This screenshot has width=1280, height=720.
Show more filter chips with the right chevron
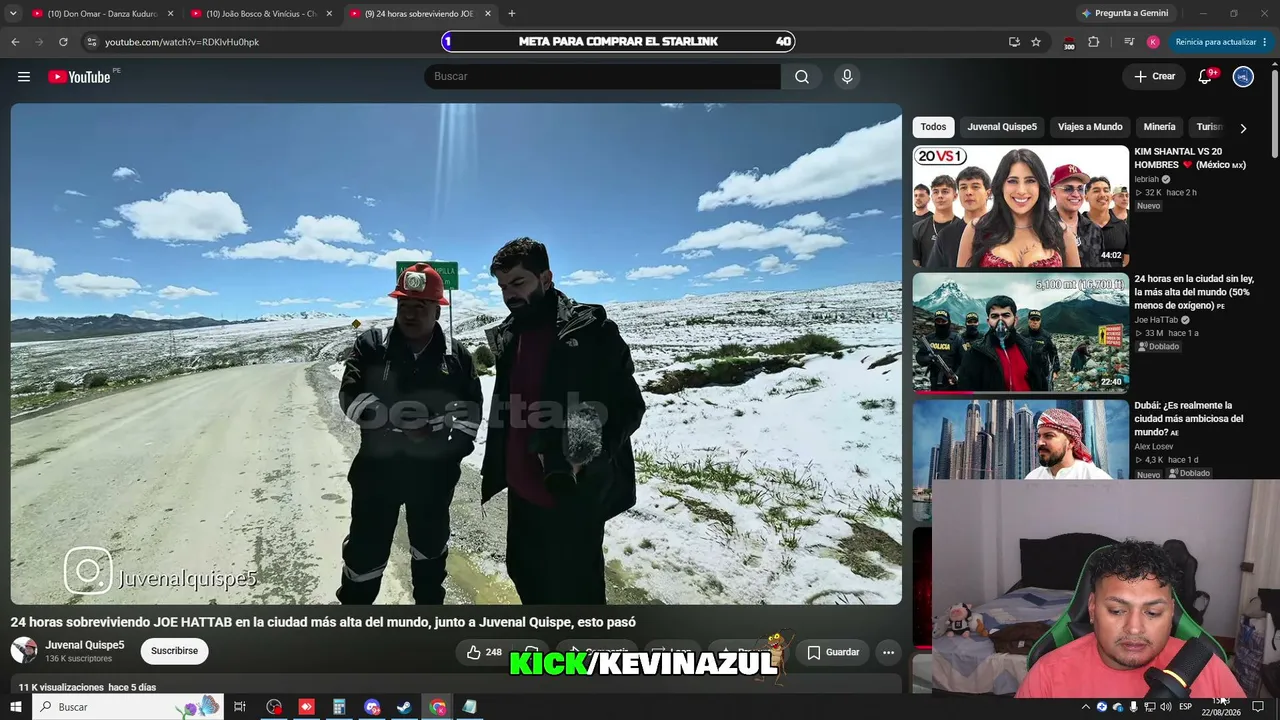(1243, 128)
